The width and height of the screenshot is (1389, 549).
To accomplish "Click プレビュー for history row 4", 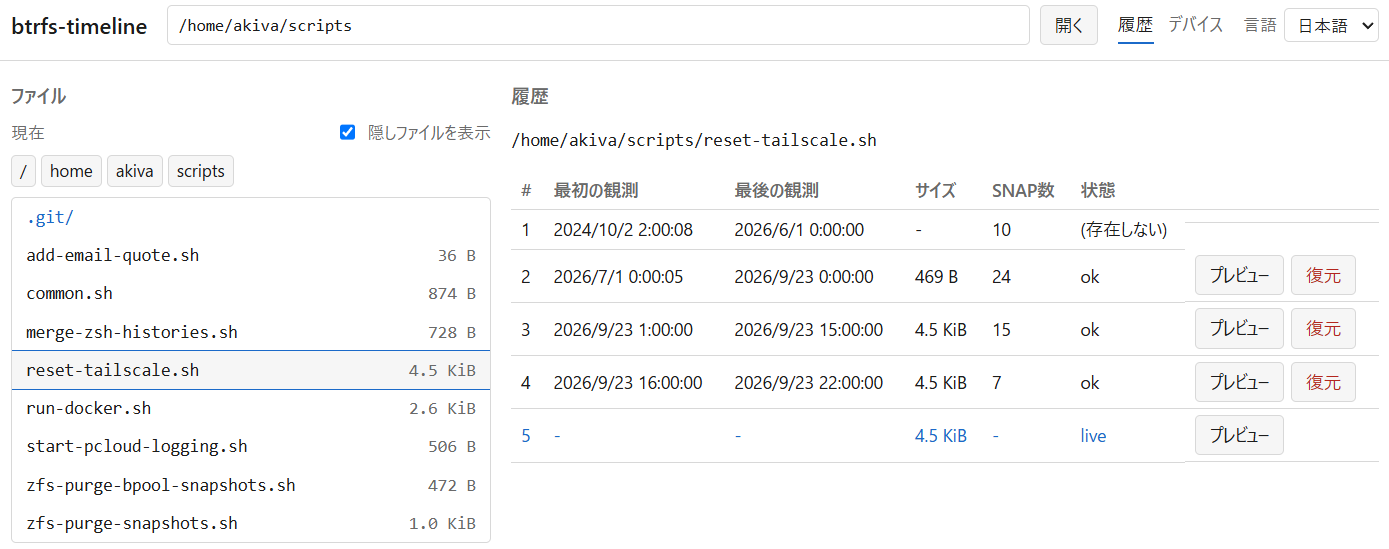I will pyautogui.click(x=1239, y=382).
